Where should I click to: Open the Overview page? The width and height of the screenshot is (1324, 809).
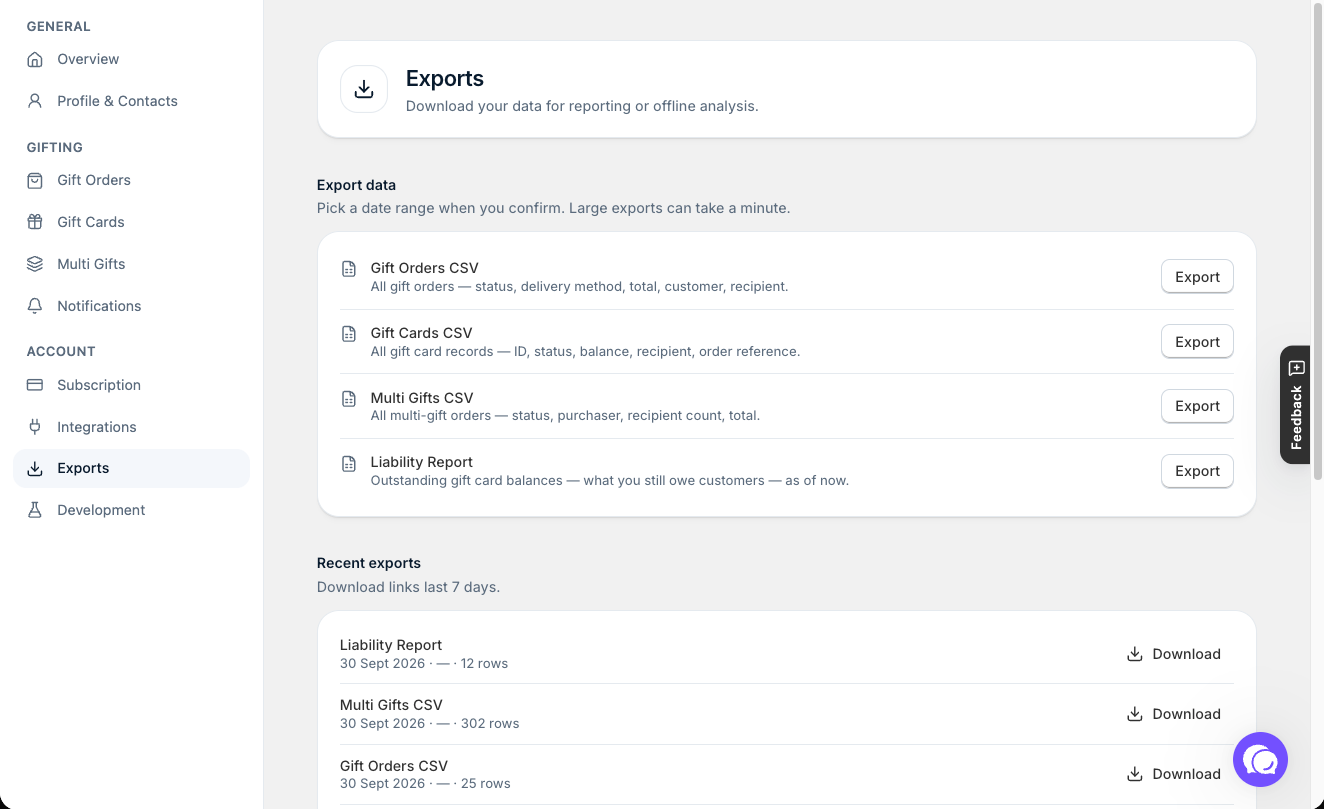pyautogui.click(x=131, y=59)
